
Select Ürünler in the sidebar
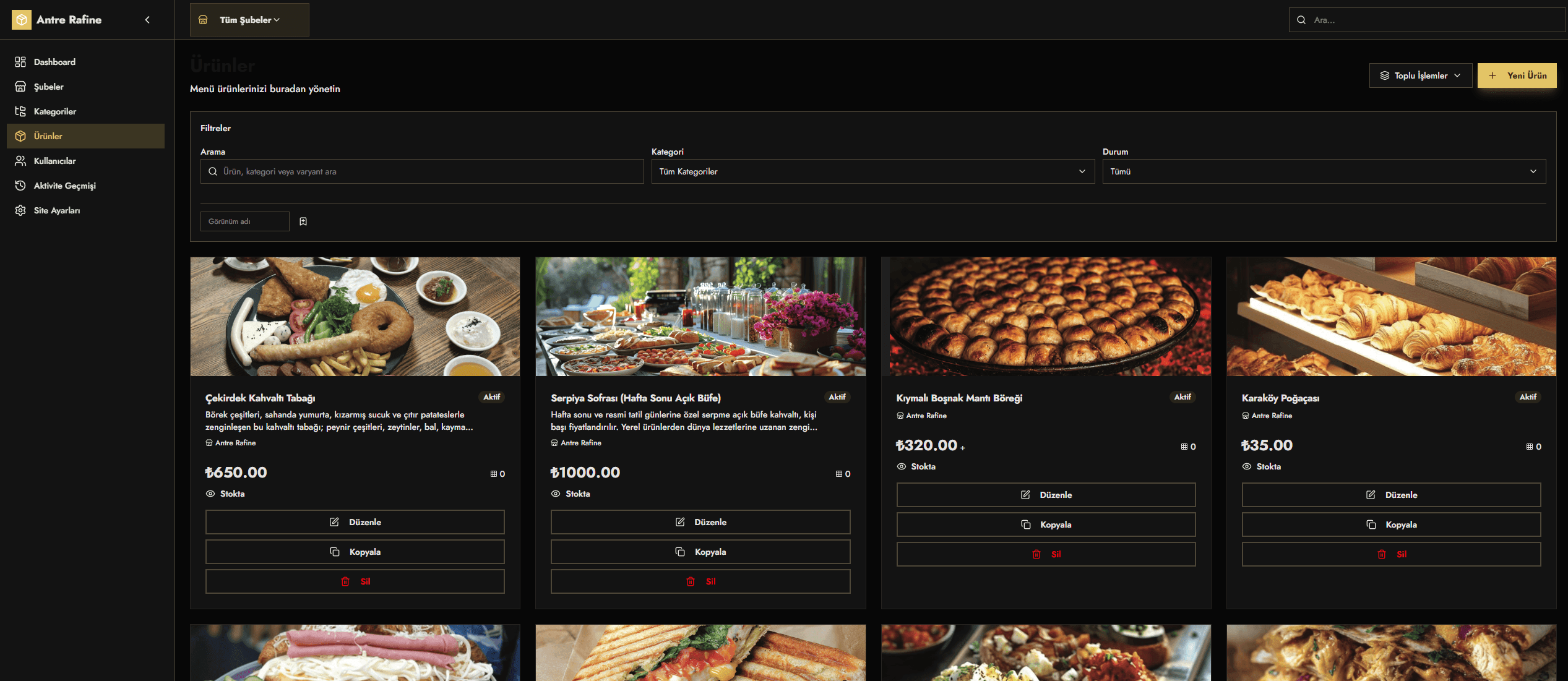pos(85,136)
